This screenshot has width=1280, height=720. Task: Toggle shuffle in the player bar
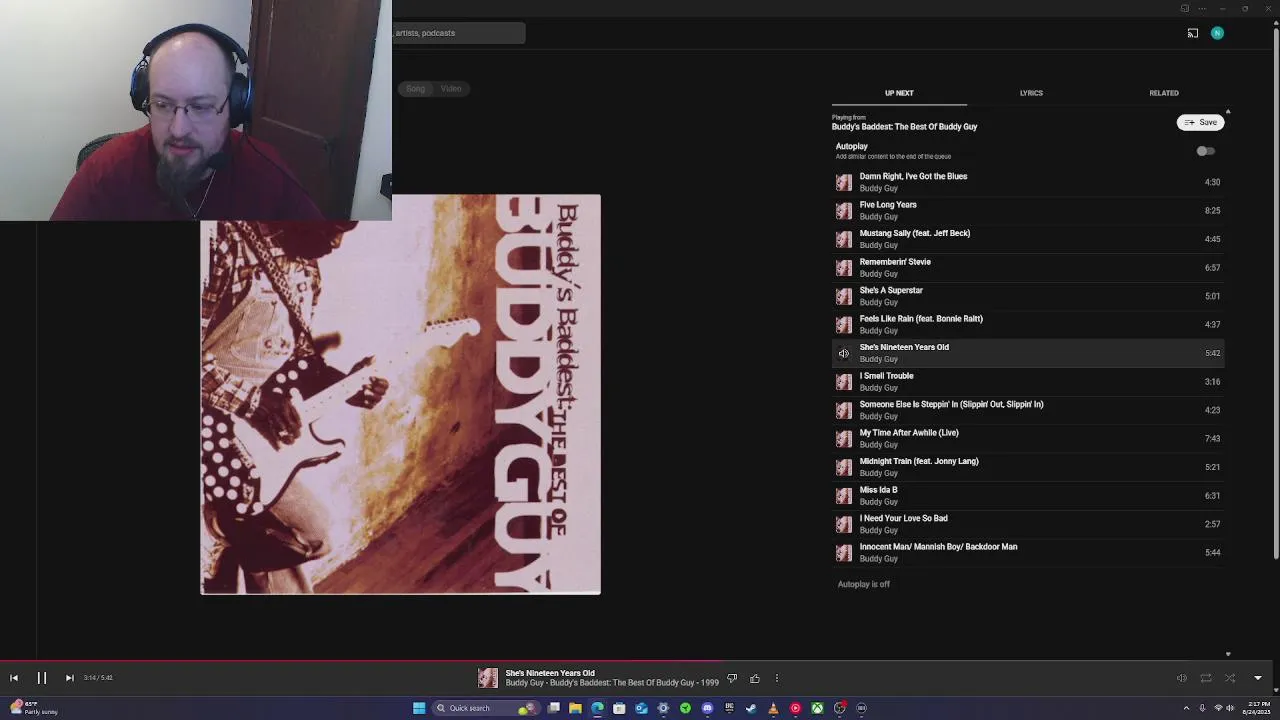[x=1230, y=678]
